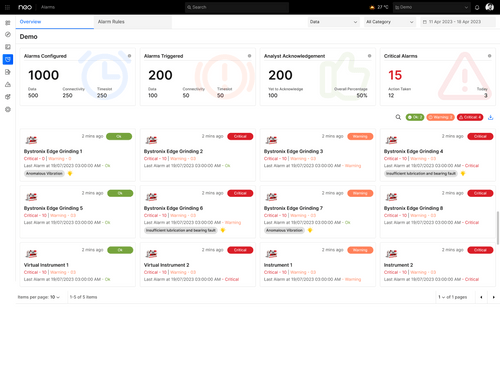Open the Virtual Instrument 2 title

coord(166,265)
